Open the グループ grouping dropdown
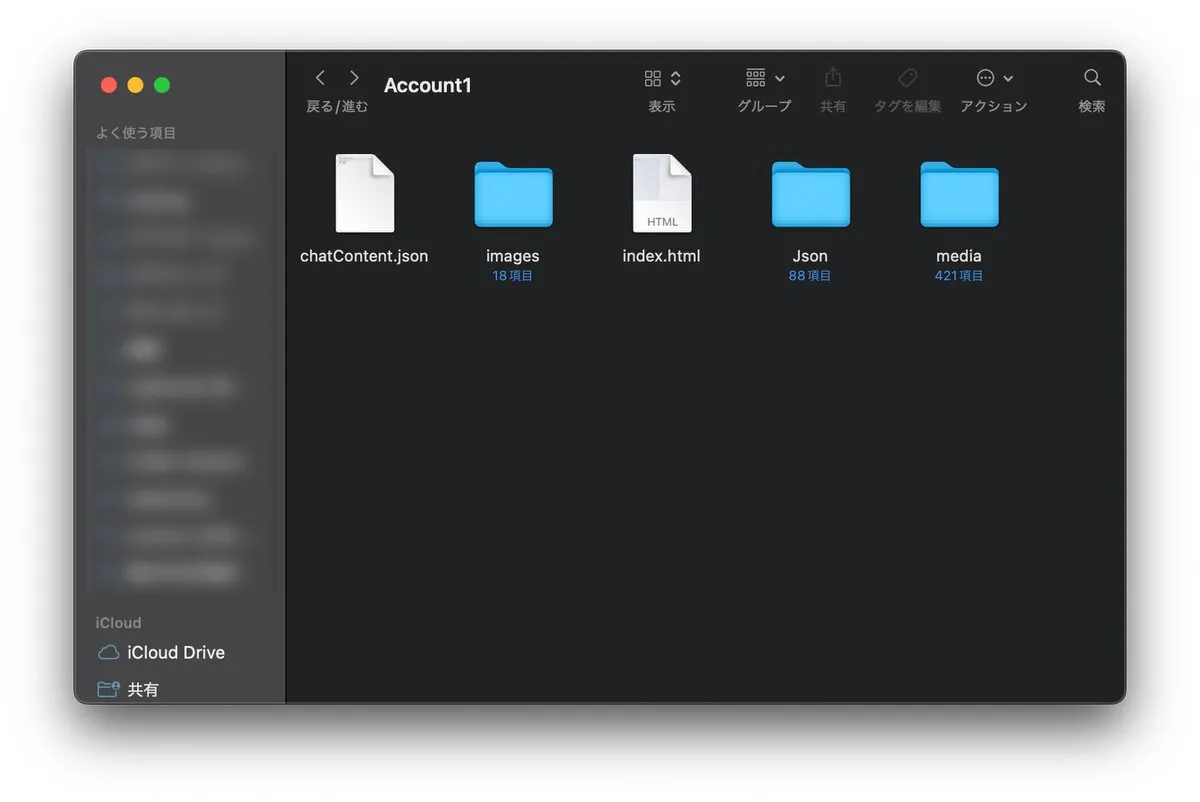 [x=765, y=78]
